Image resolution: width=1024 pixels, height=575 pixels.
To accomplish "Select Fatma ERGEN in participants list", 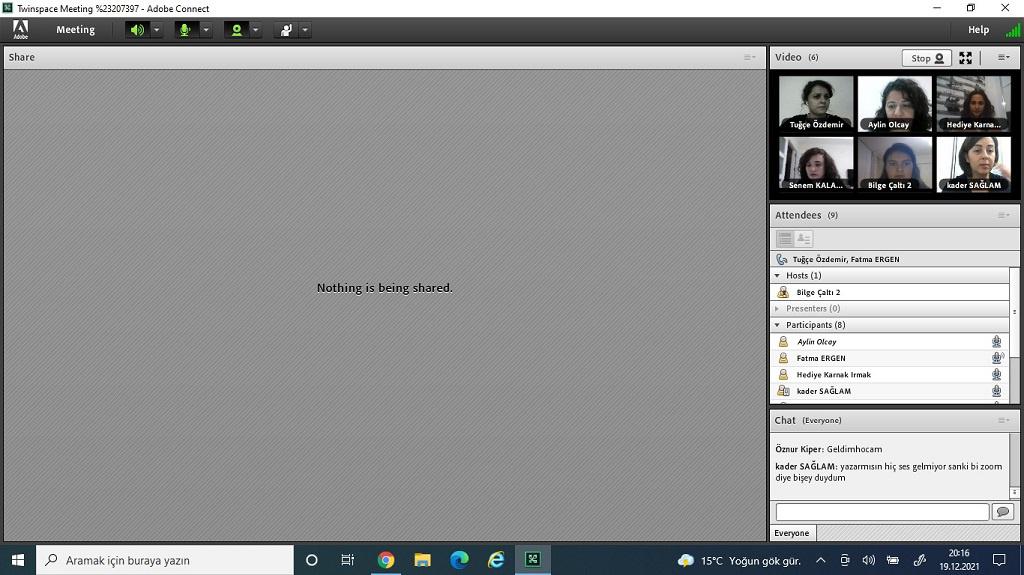I will pyautogui.click(x=821, y=358).
